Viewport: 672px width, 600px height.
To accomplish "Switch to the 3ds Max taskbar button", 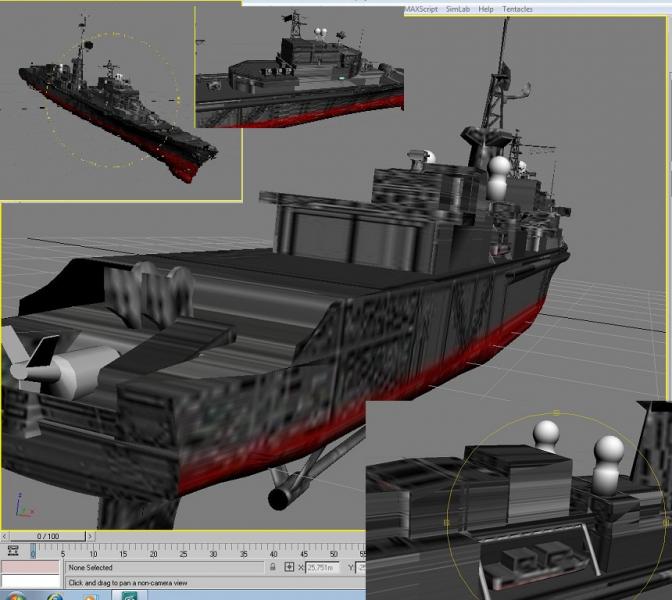I will [x=129, y=596].
